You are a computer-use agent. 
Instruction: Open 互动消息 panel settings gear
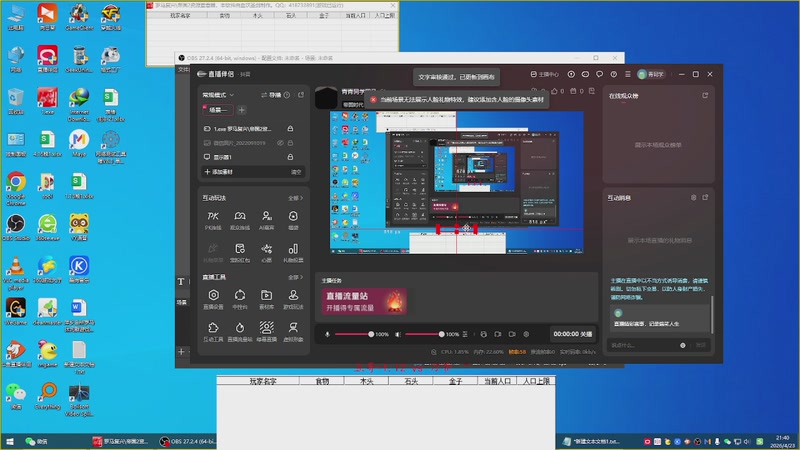[x=693, y=197]
